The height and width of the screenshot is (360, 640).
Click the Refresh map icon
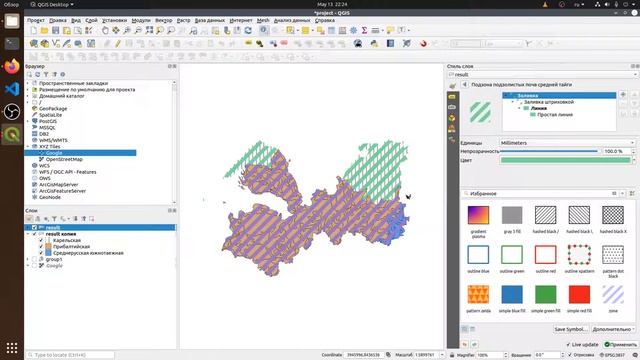[x=248, y=31]
